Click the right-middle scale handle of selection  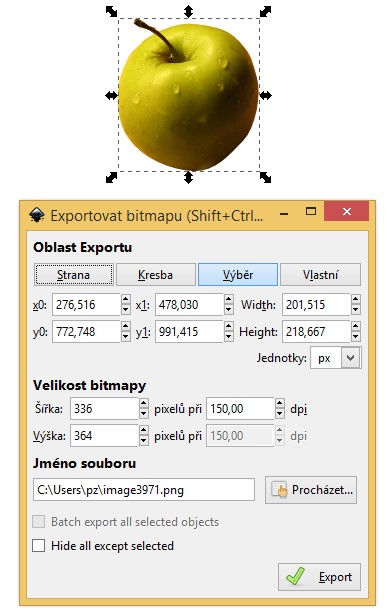tap(265, 95)
